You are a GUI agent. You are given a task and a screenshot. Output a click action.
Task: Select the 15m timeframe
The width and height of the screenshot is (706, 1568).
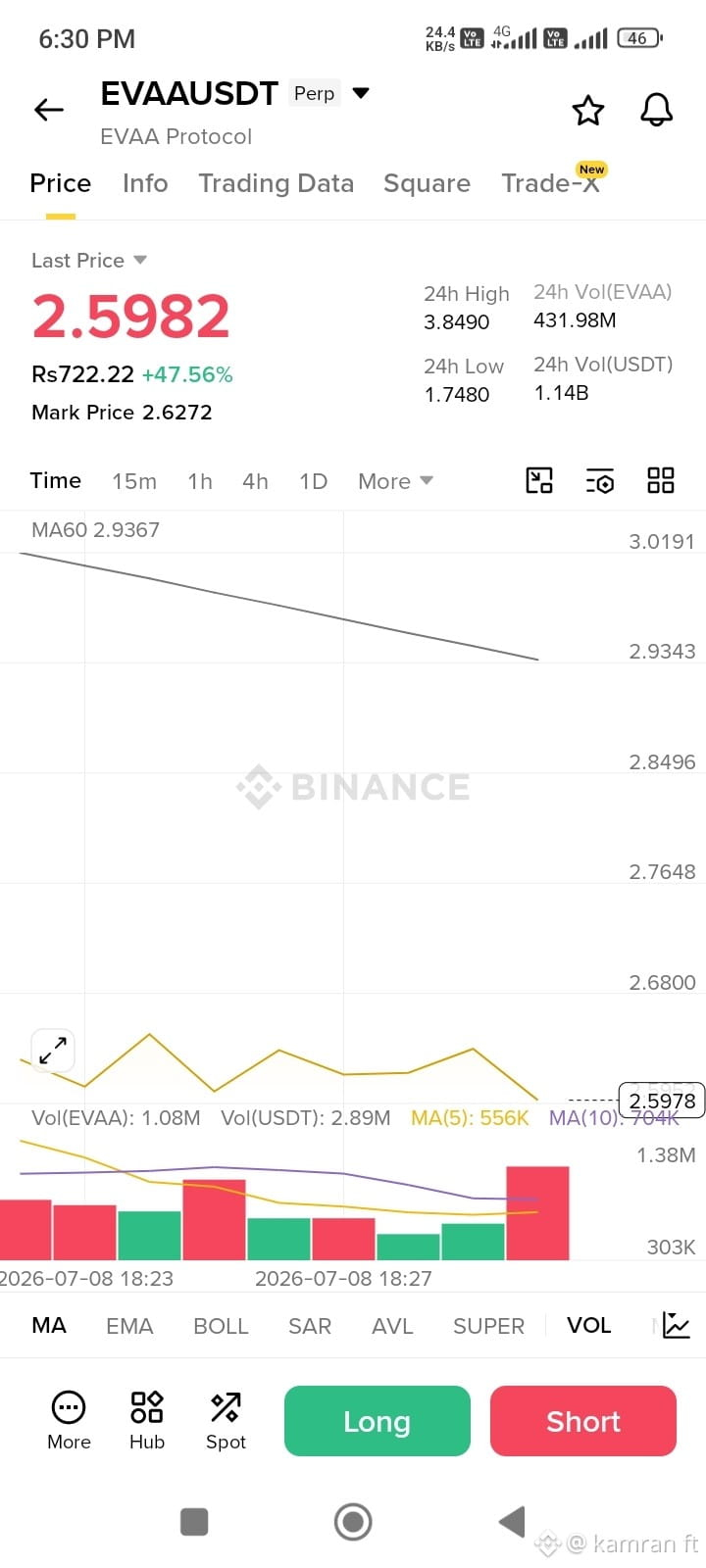pyautogui.click(x=134, y=481)
